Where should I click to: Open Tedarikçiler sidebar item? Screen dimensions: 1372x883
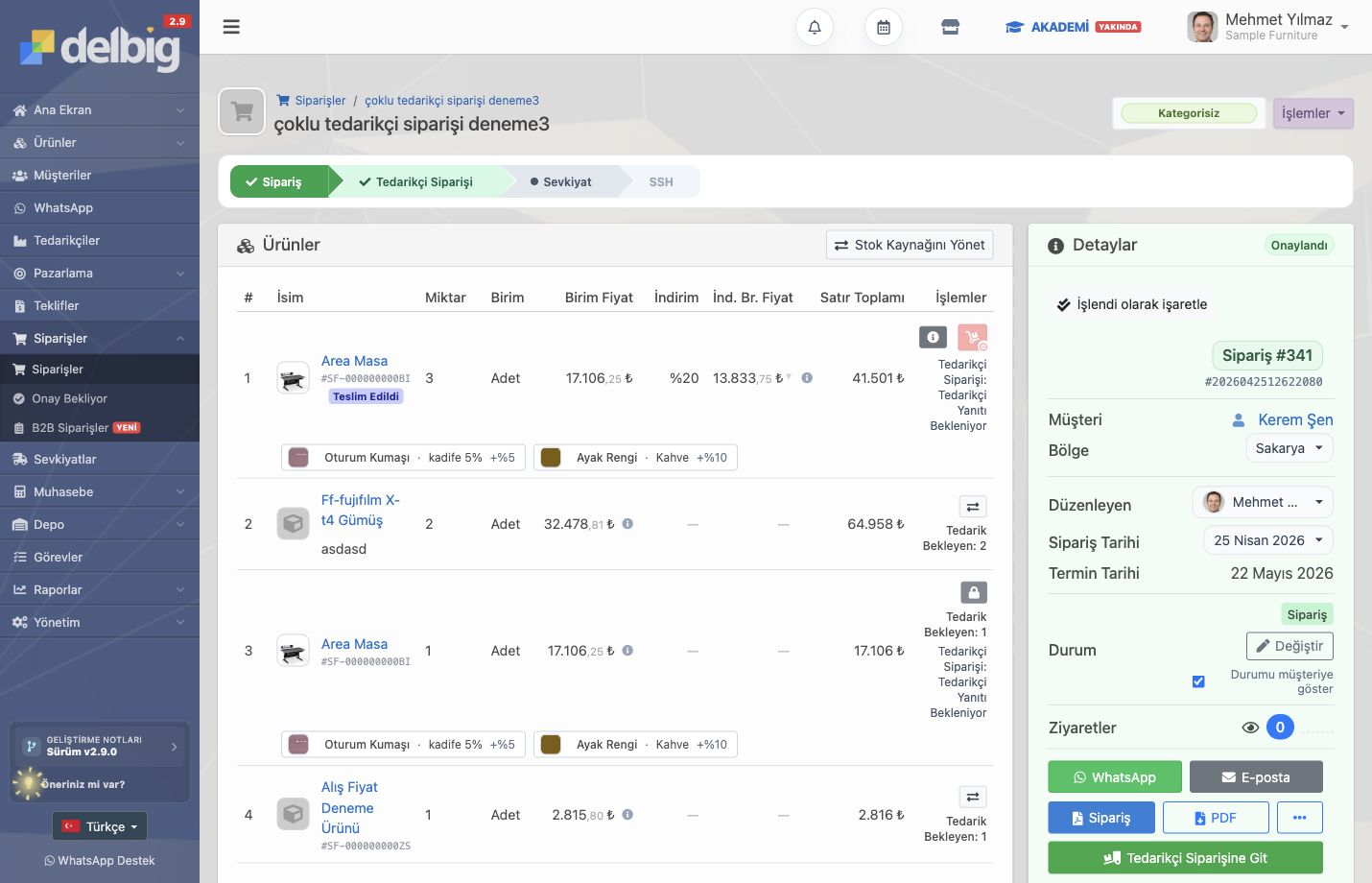pyautogui.click(x=100, y=240)
